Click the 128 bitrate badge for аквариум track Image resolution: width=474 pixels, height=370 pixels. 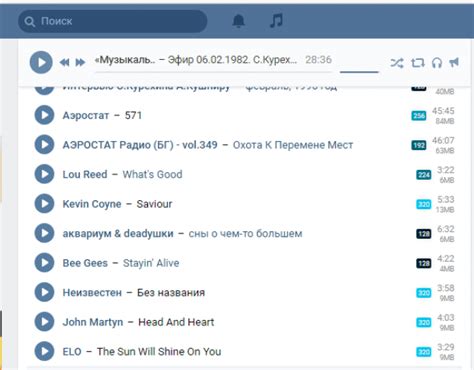(424, 234)
